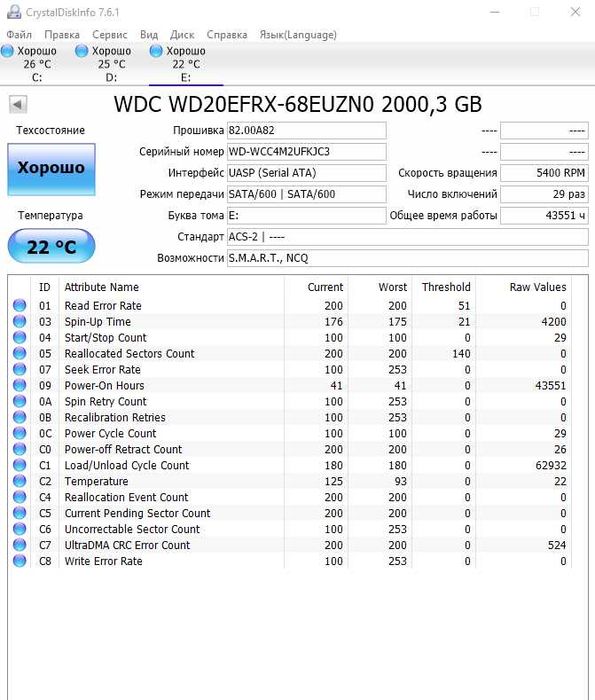The image size is (595, 700).
Task: Click the Хорошо health status button
Action: tap(51, 169)
